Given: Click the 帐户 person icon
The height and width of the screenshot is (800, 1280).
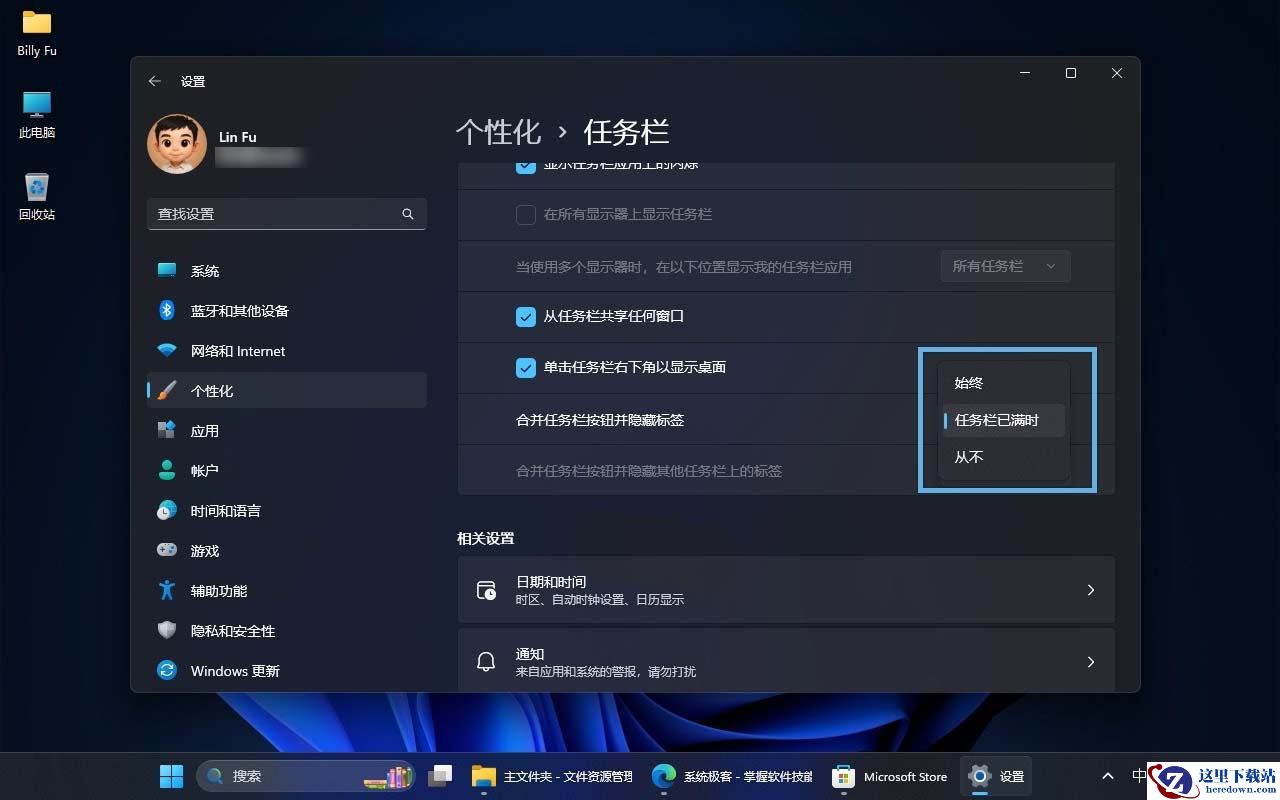Looking at the screenshot, I should point(167,470).
